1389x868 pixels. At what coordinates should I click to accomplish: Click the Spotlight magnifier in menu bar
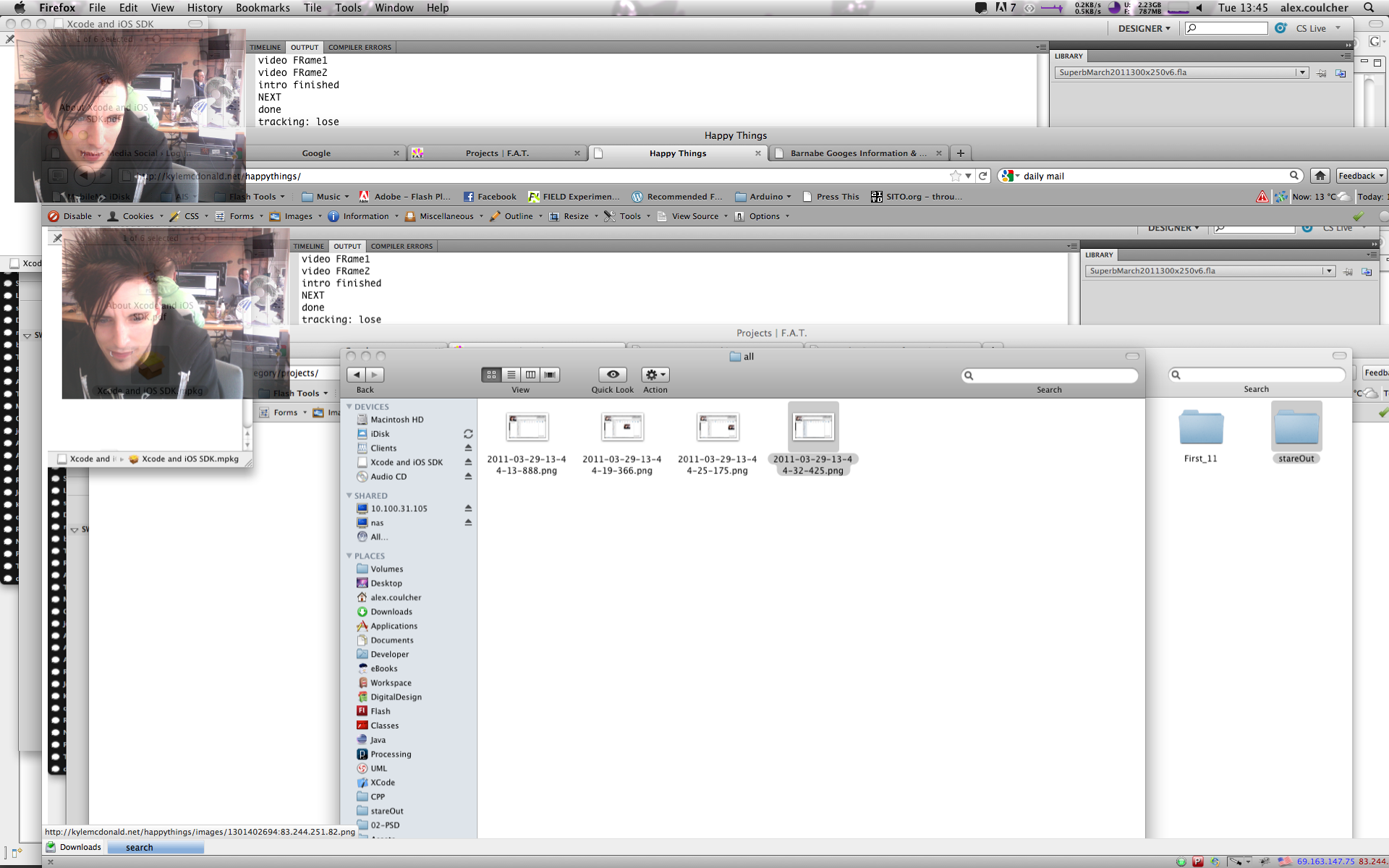1369,7
